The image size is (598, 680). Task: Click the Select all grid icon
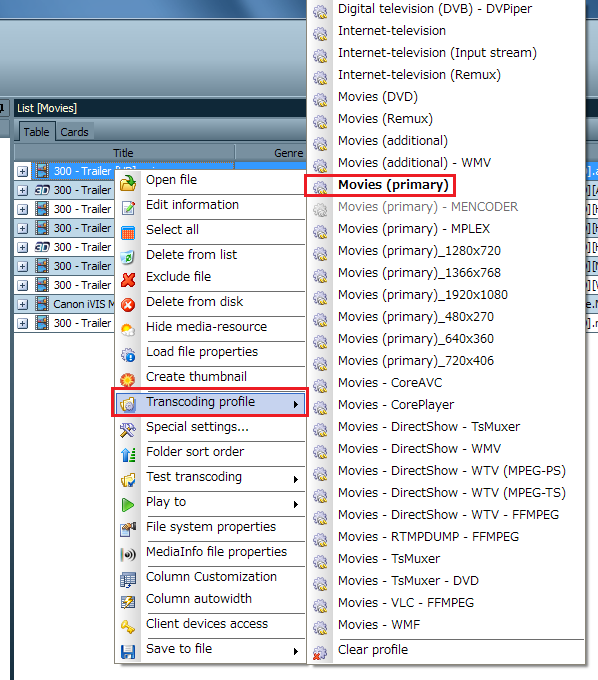(128, 233)
